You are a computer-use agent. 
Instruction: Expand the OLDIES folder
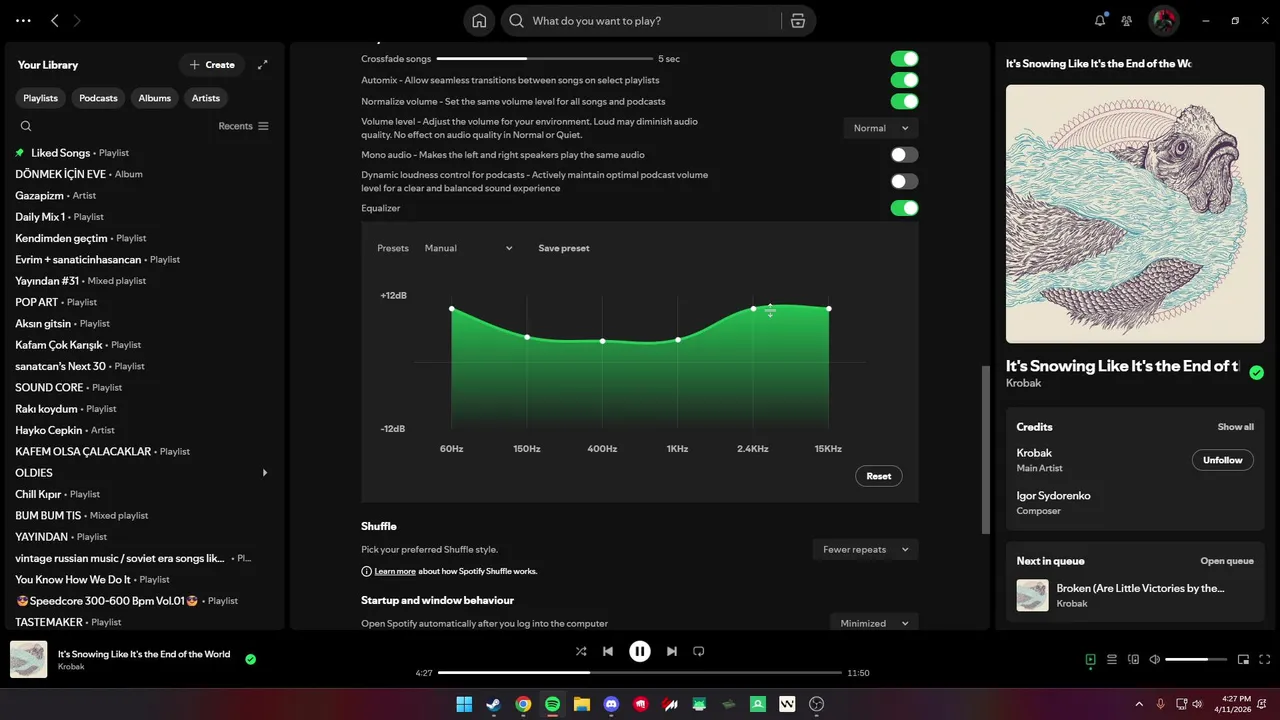pos(265,473)
